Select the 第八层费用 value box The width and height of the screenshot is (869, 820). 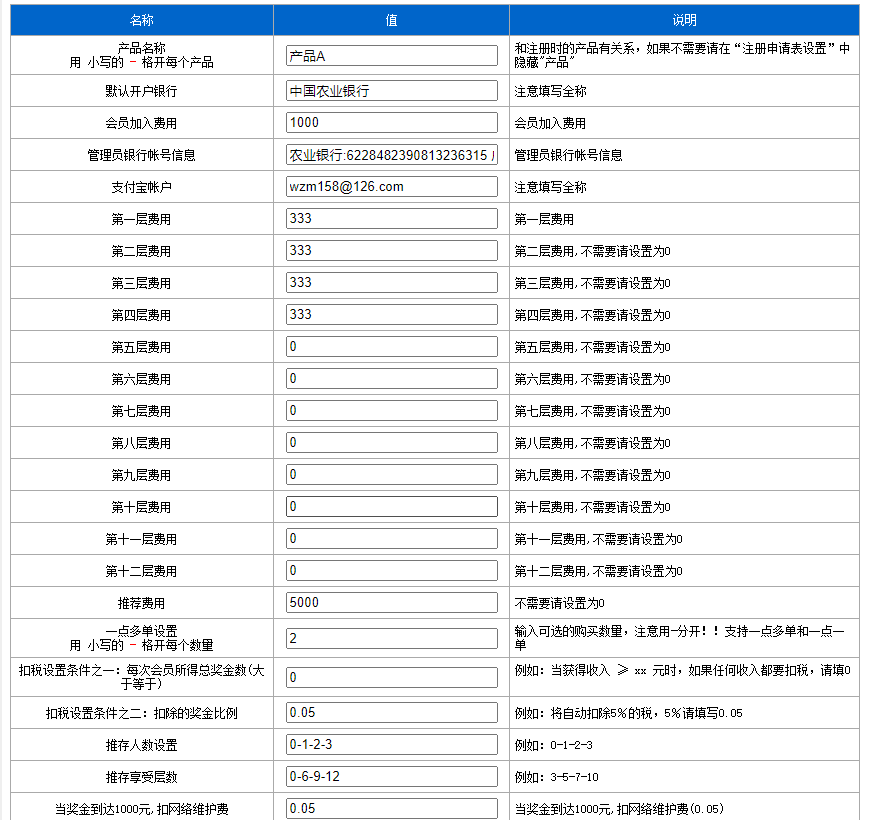391,443
